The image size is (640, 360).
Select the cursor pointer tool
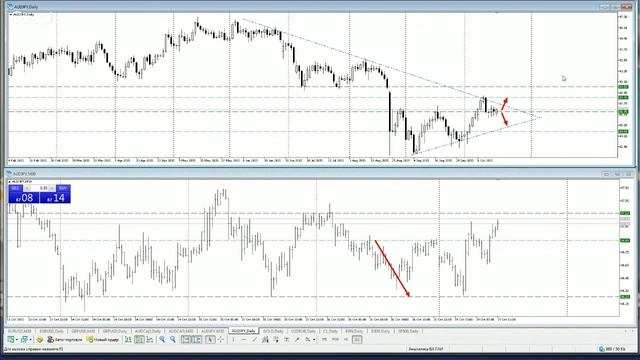click(210, 339)
